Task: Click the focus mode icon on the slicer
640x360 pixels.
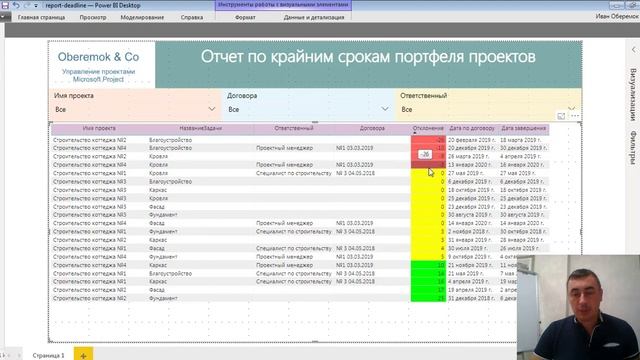Action: [561, 116]
